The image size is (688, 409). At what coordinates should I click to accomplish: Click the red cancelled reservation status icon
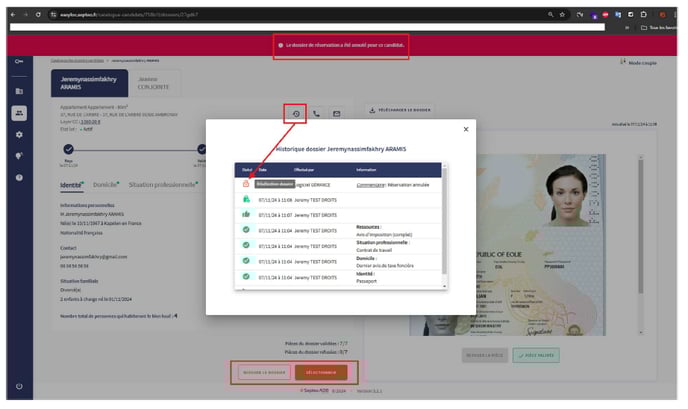pos(246,184)
